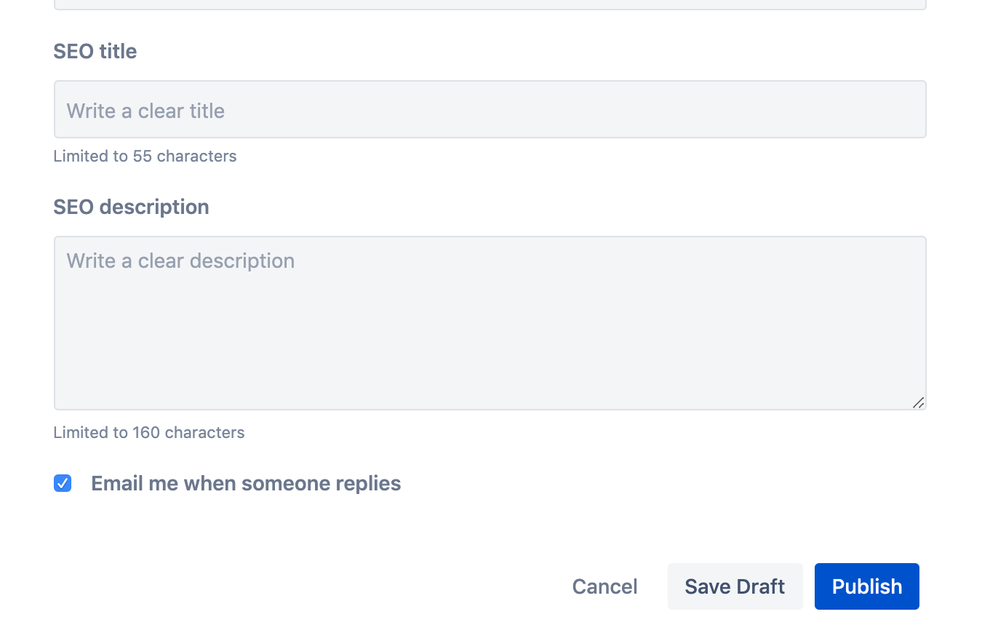Screen dimensions: 998x636
Task: Toggle the email notification checkbox off
Action: point(62,483)
